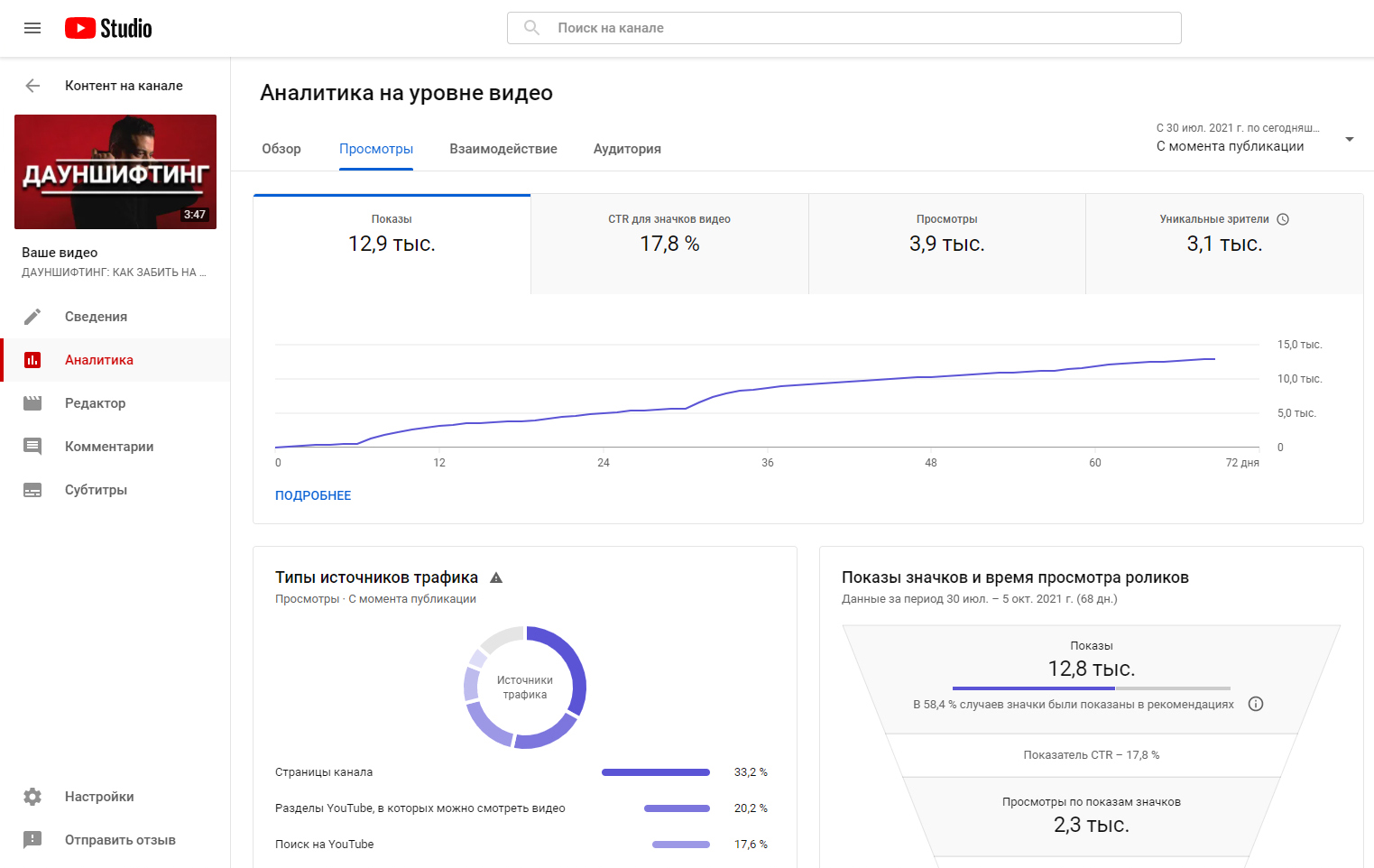Click the Комментарии speech bubble icon
Image resolution: width=1374 pixels, height=868 pixels.
tap(32, 447)
